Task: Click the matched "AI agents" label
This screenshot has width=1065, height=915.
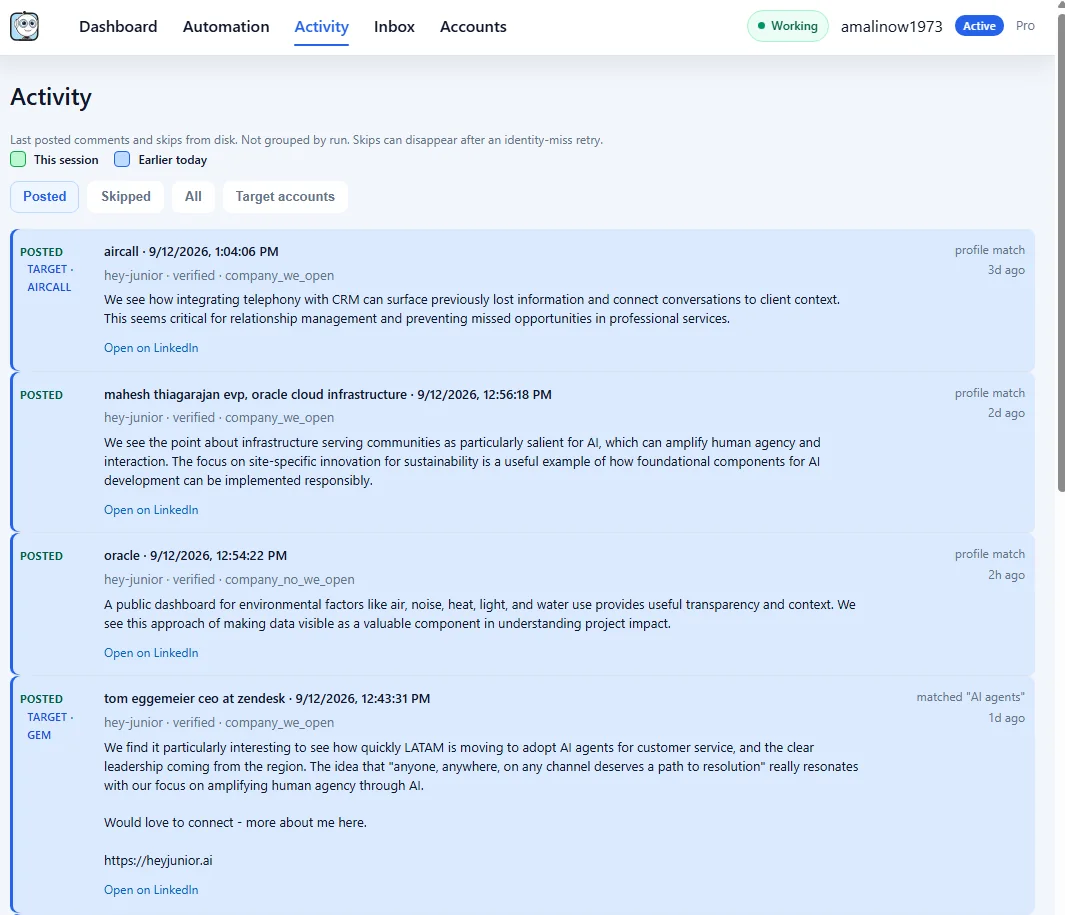Action: click(x=970, y=697)
